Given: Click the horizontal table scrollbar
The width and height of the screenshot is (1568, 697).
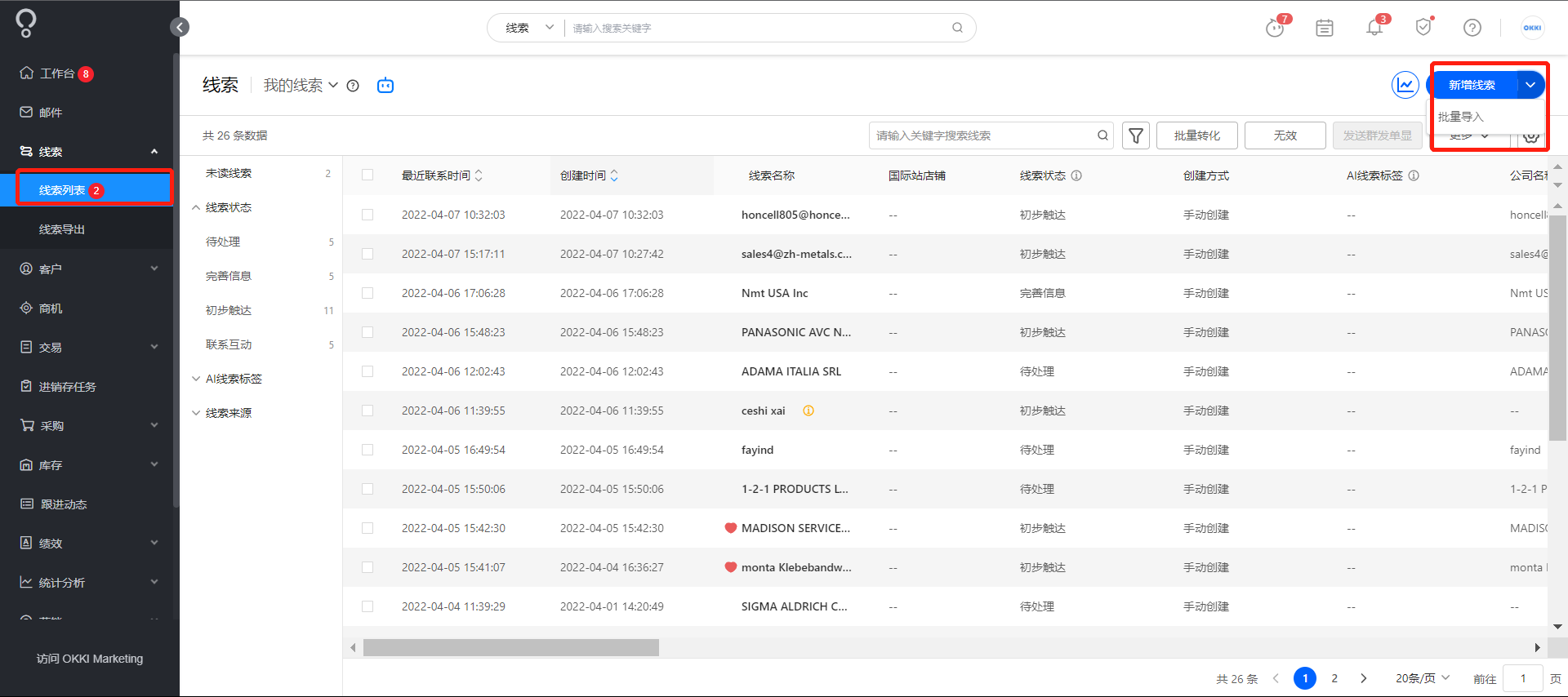Looking at the screenshot, I should (x=511, y=647).
